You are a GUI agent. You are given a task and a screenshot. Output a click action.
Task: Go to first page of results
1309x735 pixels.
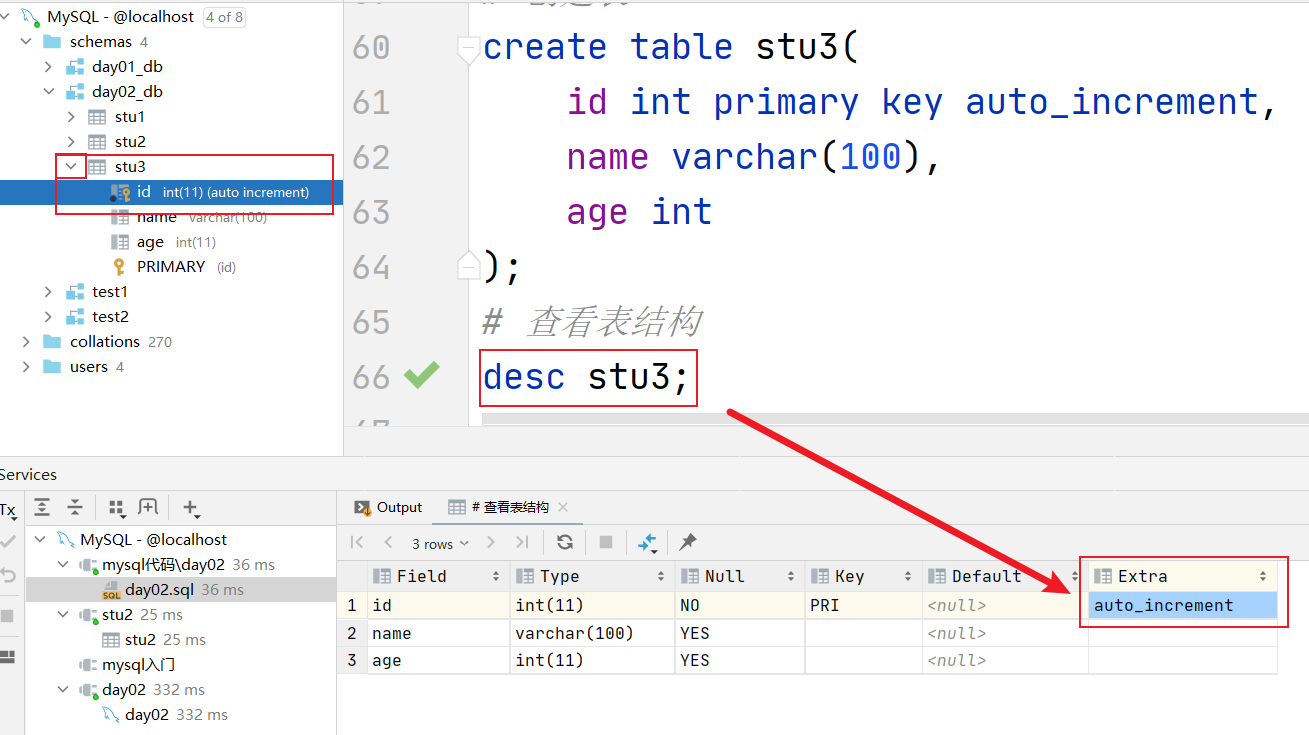357,542
